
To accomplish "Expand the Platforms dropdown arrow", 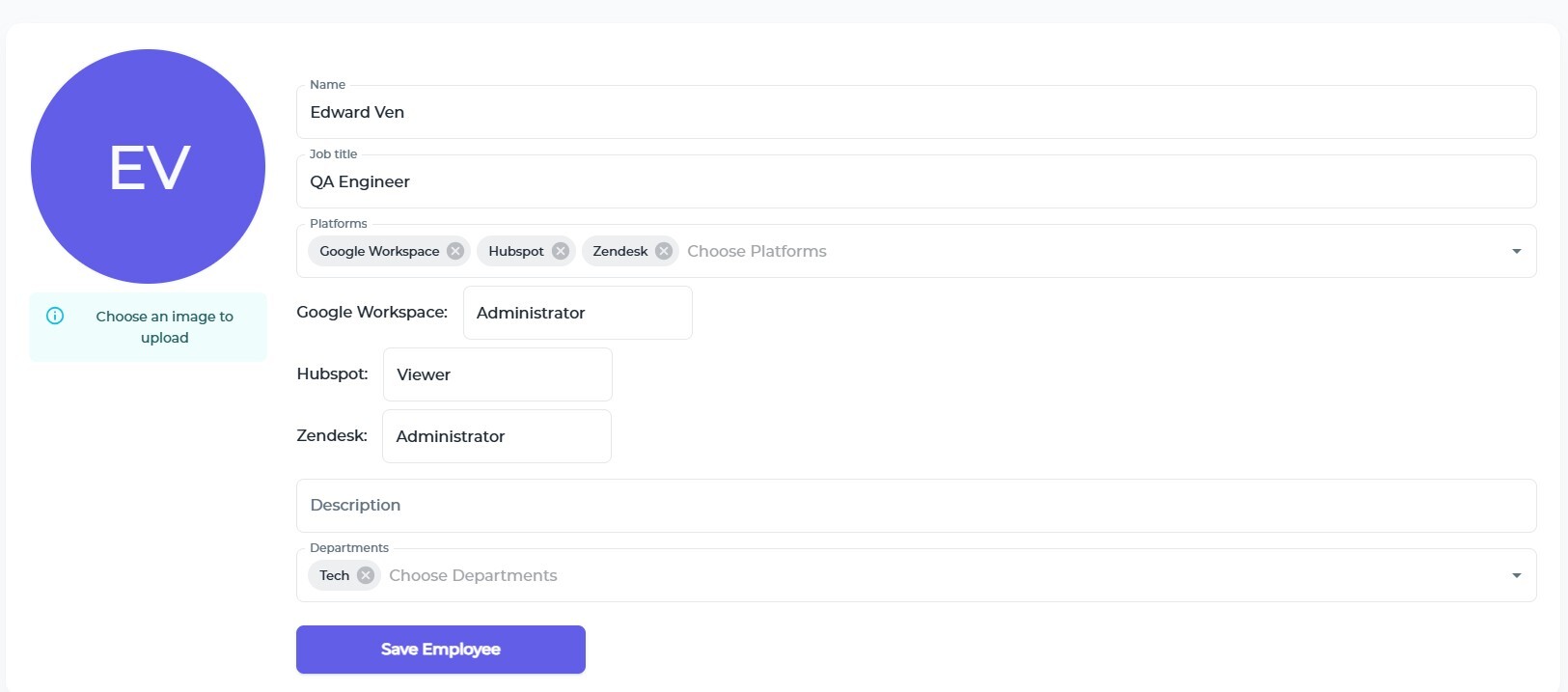I will (1516, 251).
